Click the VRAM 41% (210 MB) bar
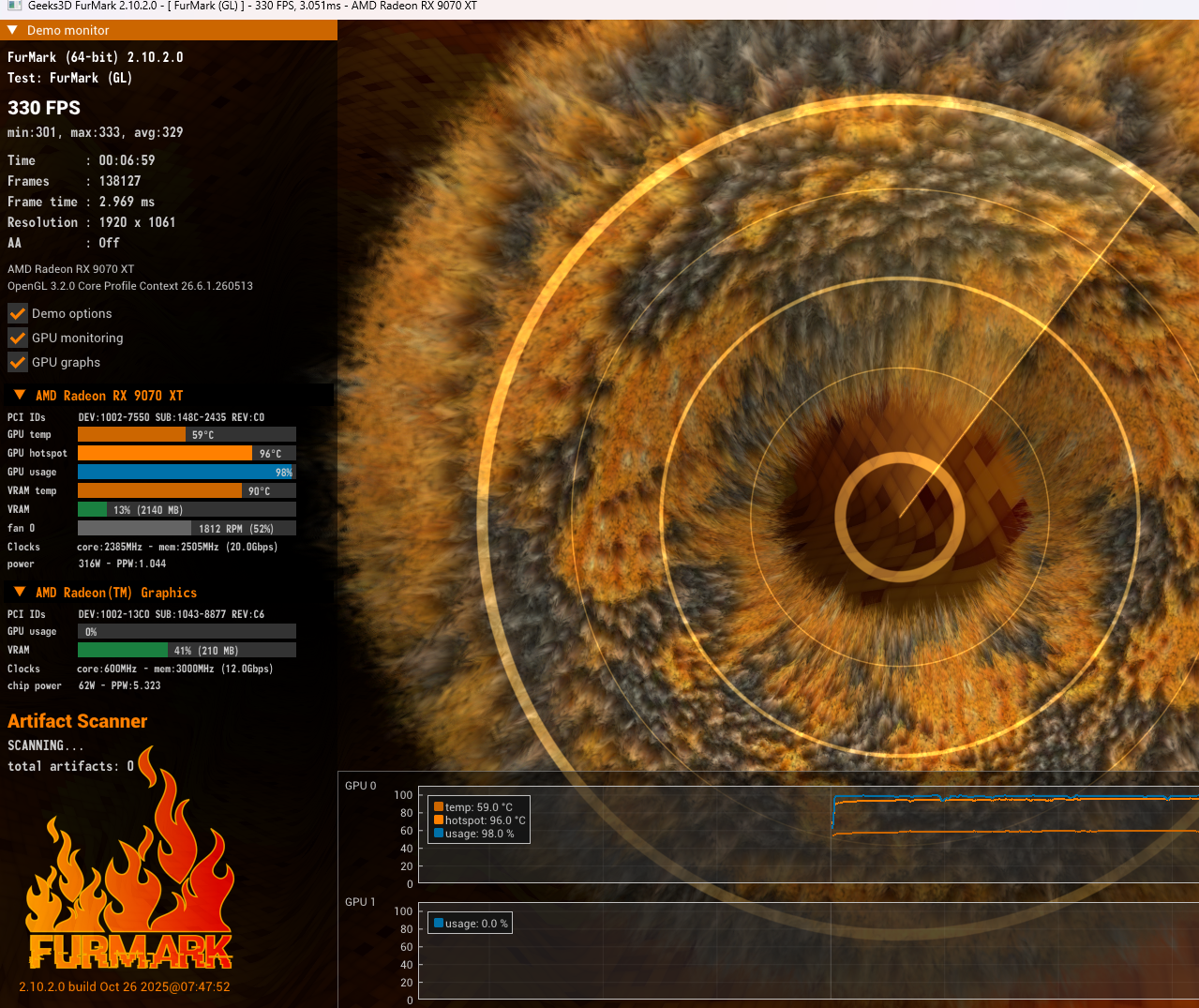1199x1008 pixels. click(187, 650)
